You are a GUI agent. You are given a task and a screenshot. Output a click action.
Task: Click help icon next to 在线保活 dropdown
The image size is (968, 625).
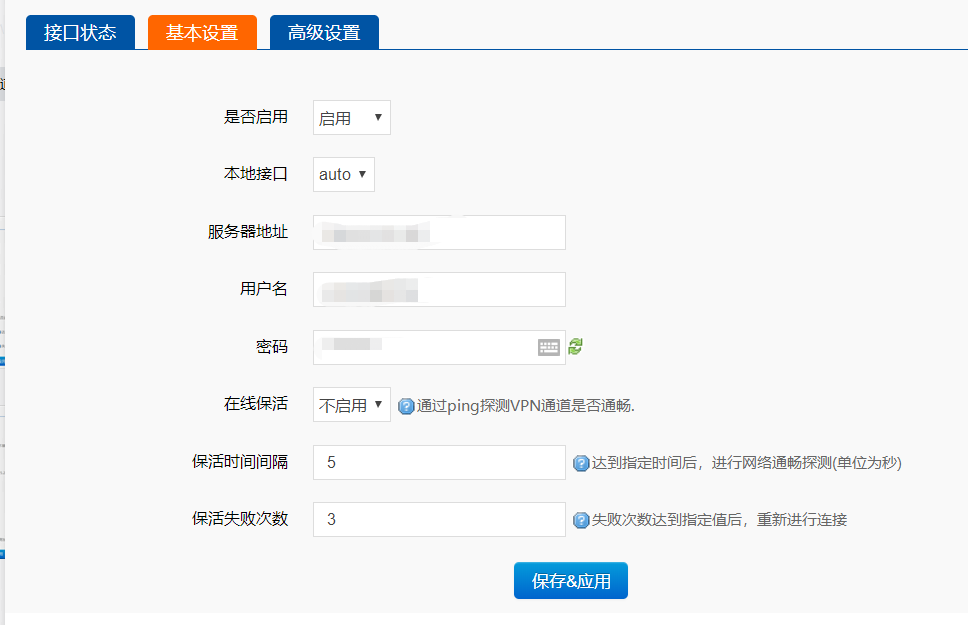click(406, 406)
